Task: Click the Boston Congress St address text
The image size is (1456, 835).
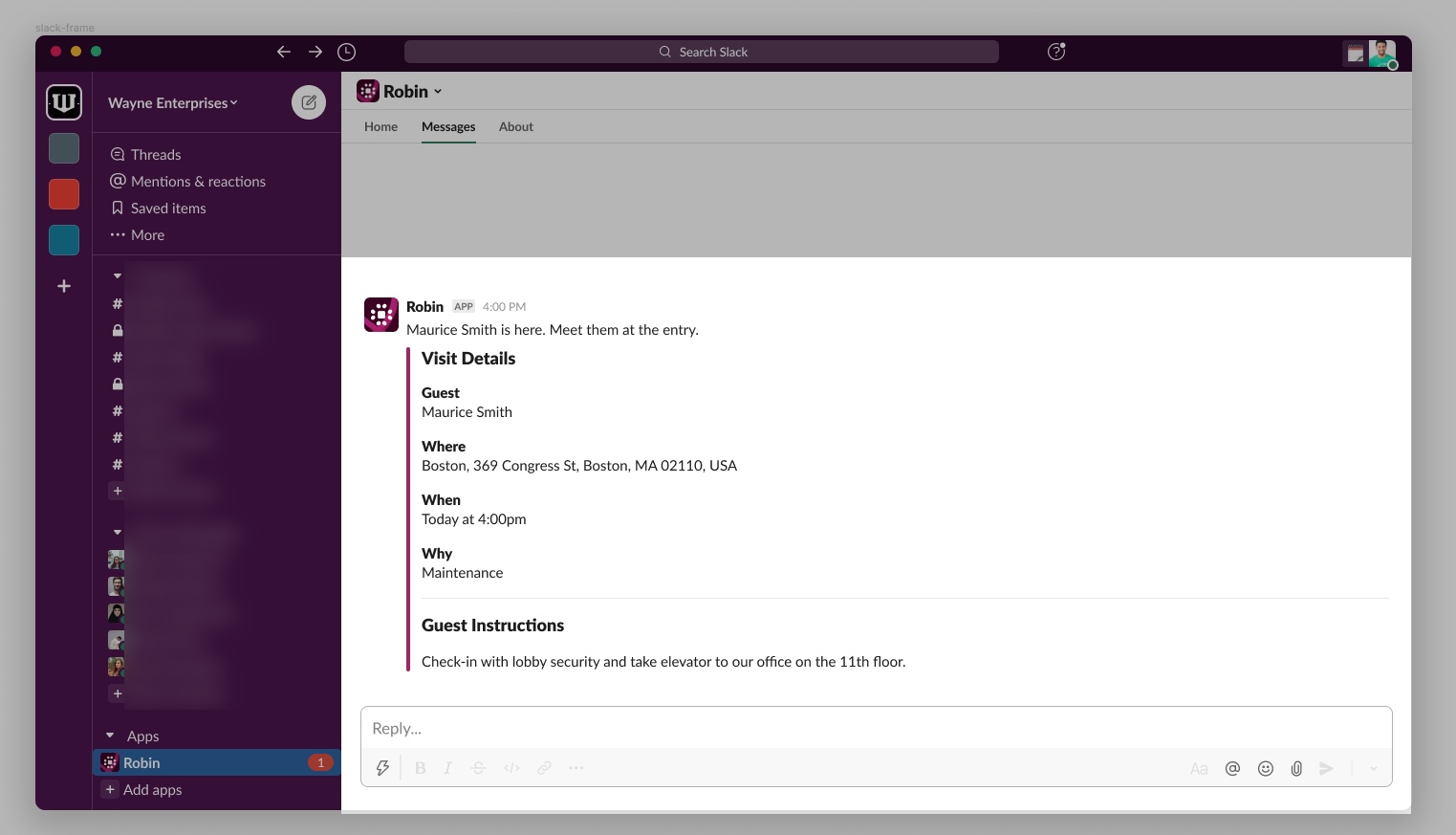Action: click(x=579, y=466)
